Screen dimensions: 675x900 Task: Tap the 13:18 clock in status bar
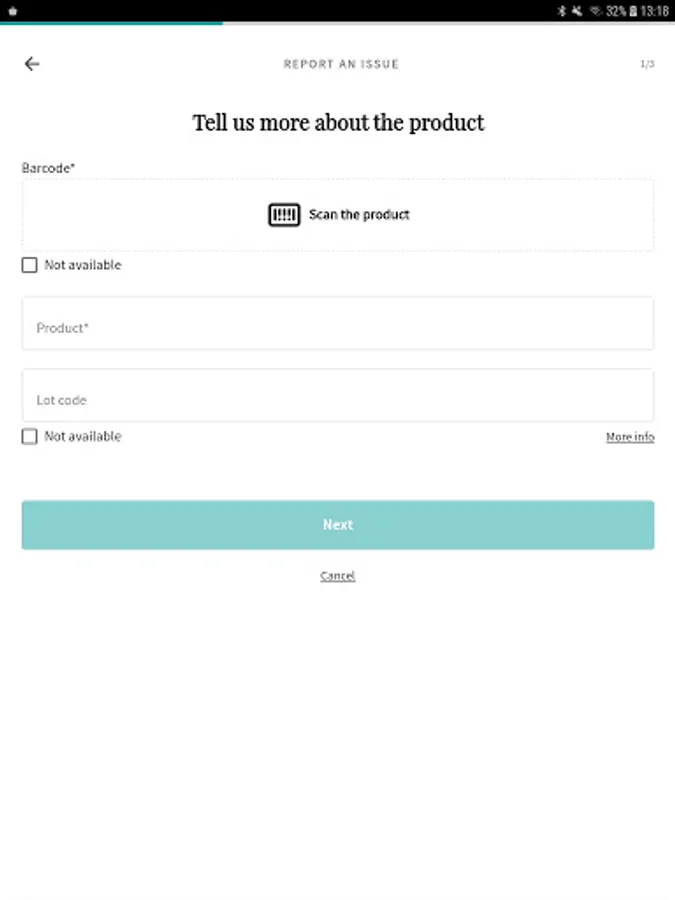[656, 11]
